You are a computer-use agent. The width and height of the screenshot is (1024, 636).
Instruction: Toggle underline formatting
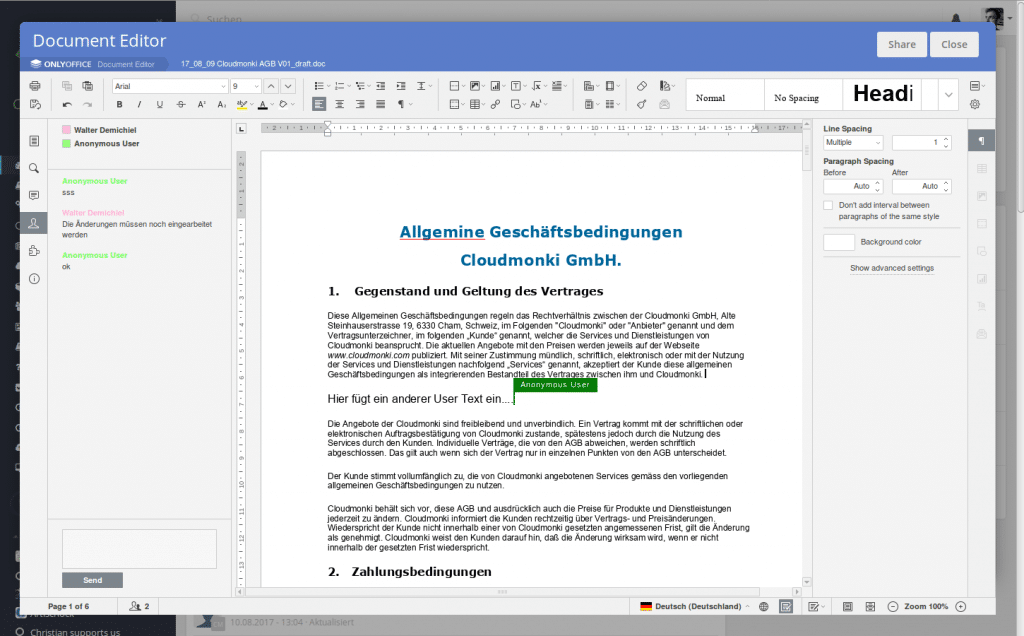pos(159,104)
